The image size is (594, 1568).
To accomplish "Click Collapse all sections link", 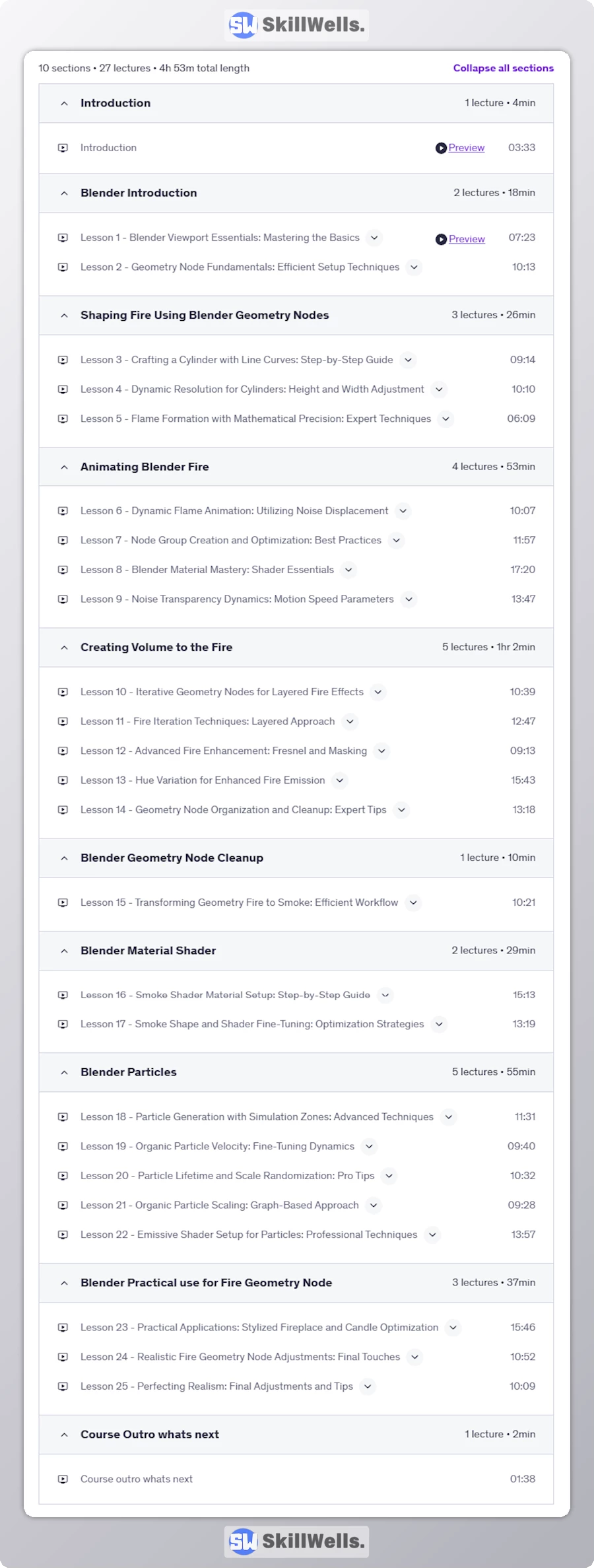I will pos(503,68).
